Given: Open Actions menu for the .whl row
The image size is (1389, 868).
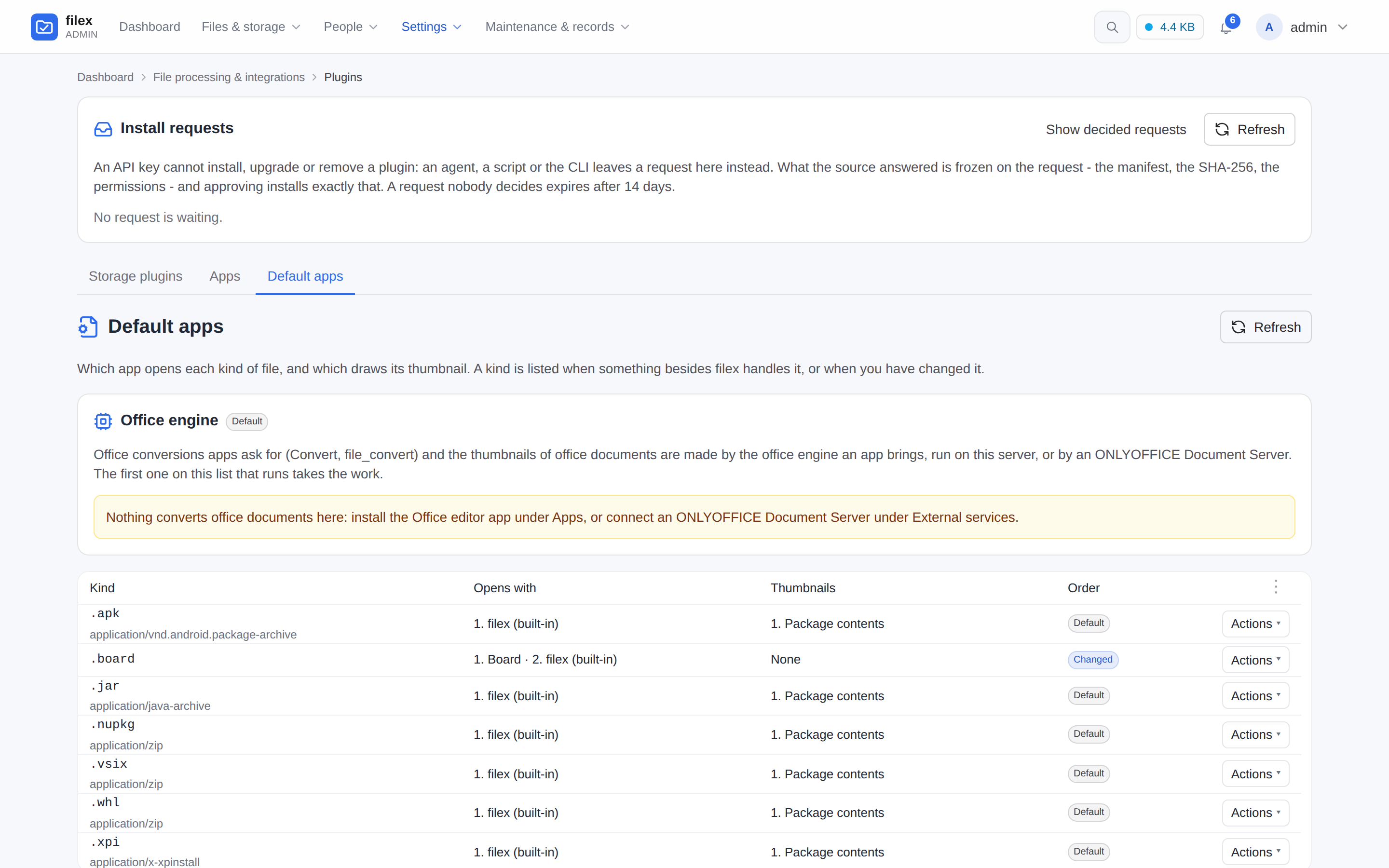Looking at the screenshot, I should point(1255,813).
